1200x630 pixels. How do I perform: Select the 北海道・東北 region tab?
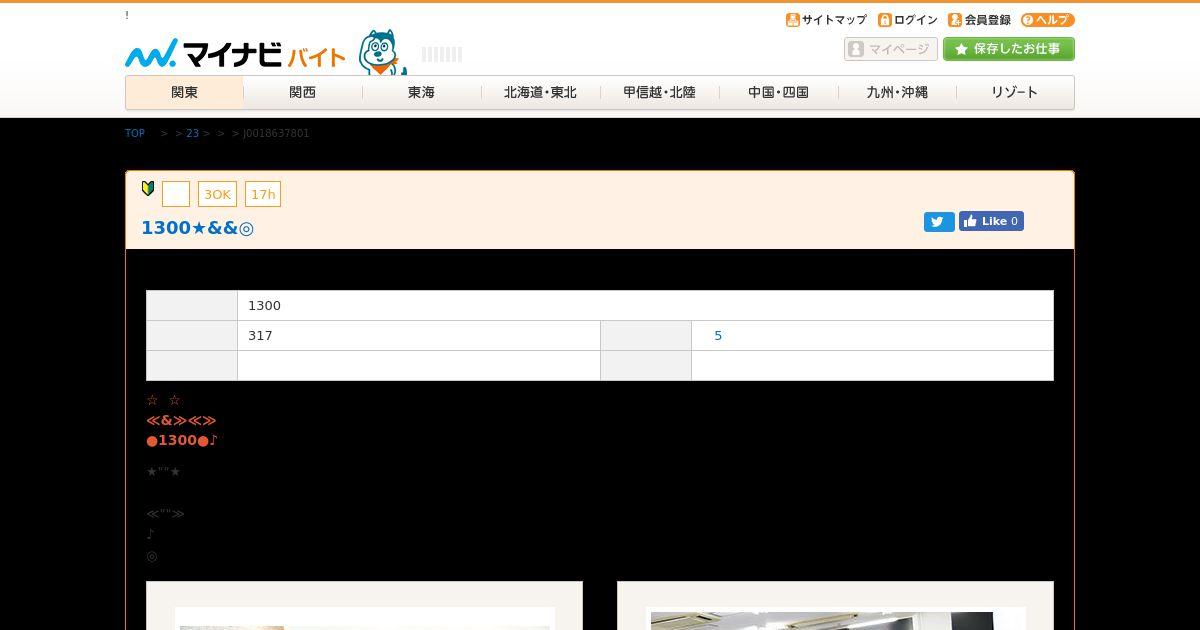[540, 92]
